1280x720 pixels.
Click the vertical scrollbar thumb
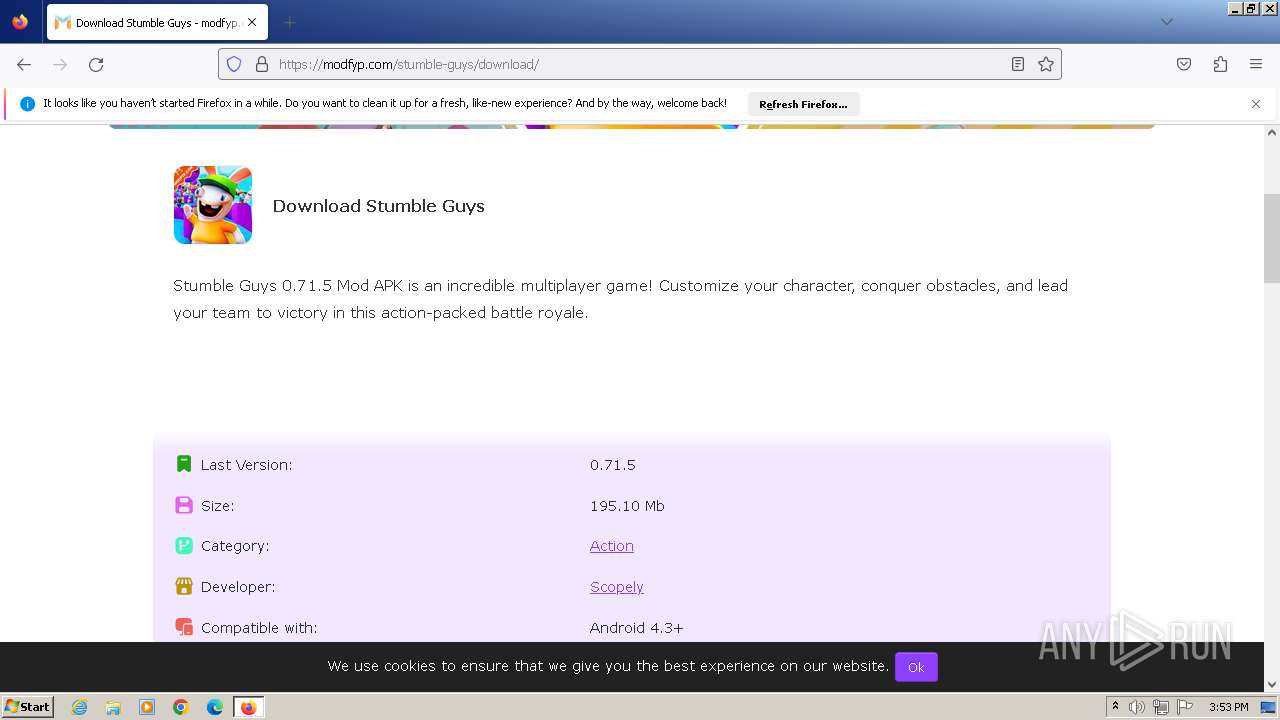[x=1272, y=238]
